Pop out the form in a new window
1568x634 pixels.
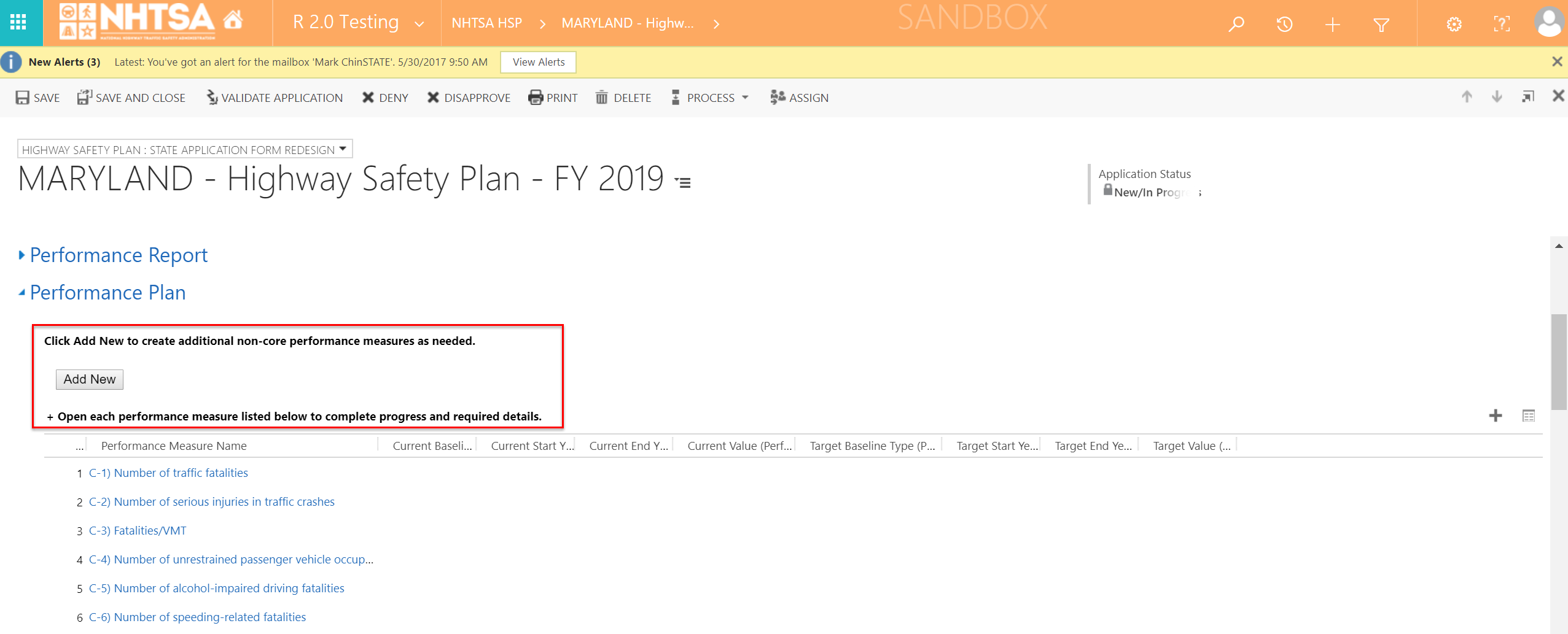pos(1528,96)
